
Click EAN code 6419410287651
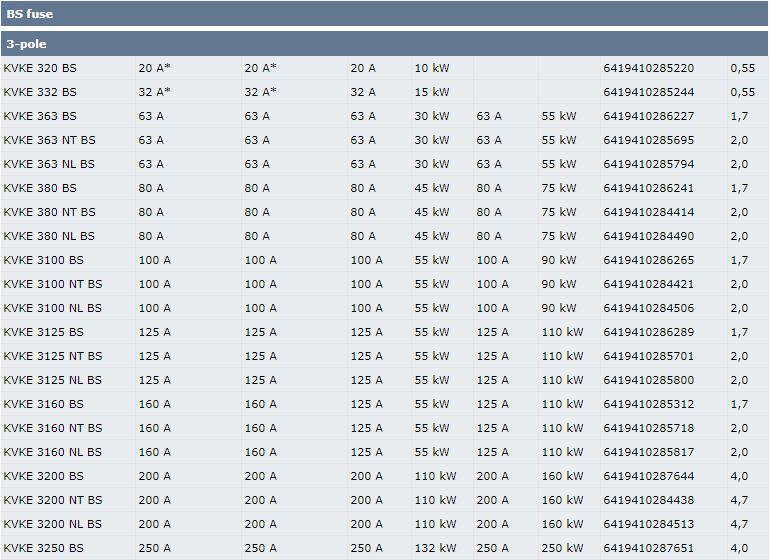(649, 548)
